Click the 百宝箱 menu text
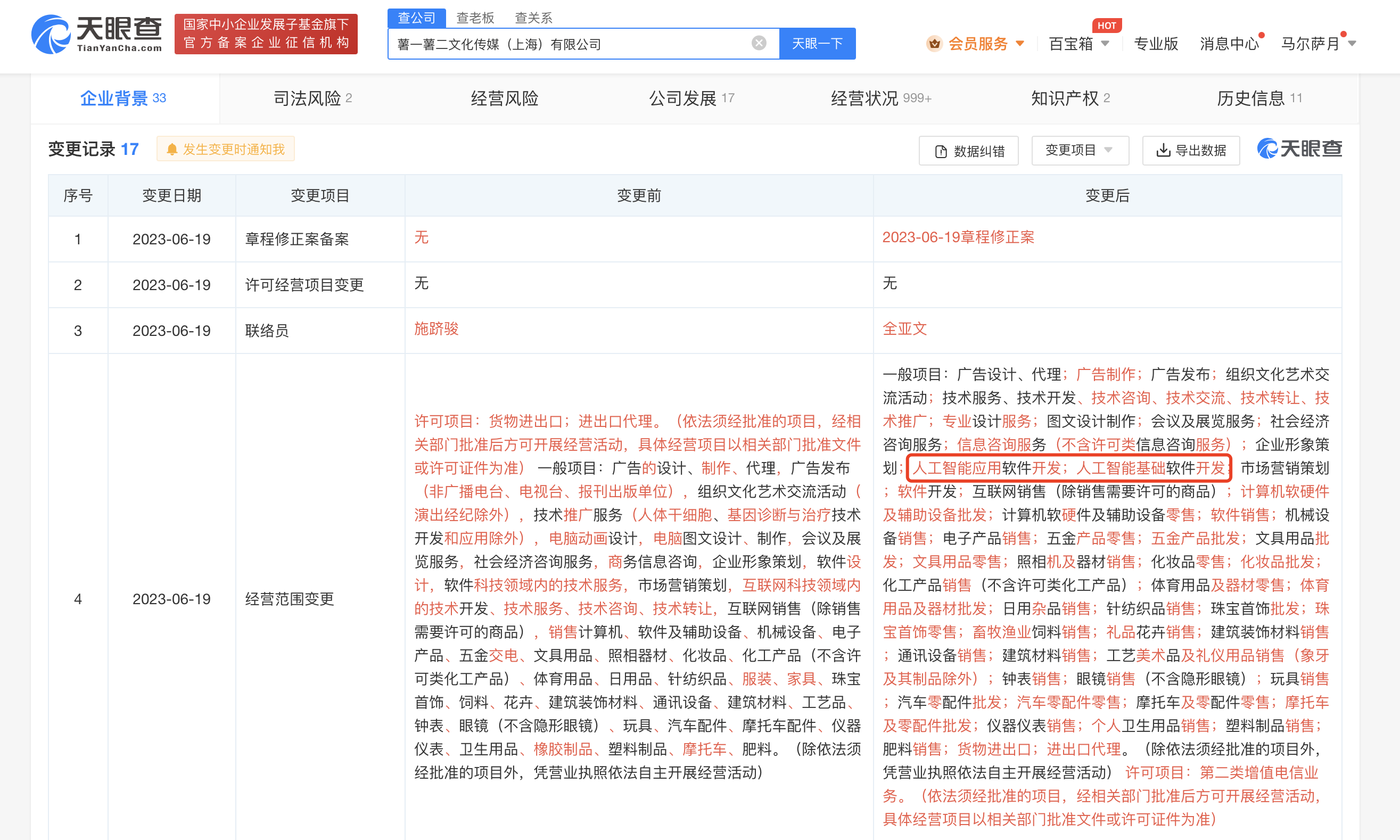The image size is (1400, 840). (x=1070, y=44)
